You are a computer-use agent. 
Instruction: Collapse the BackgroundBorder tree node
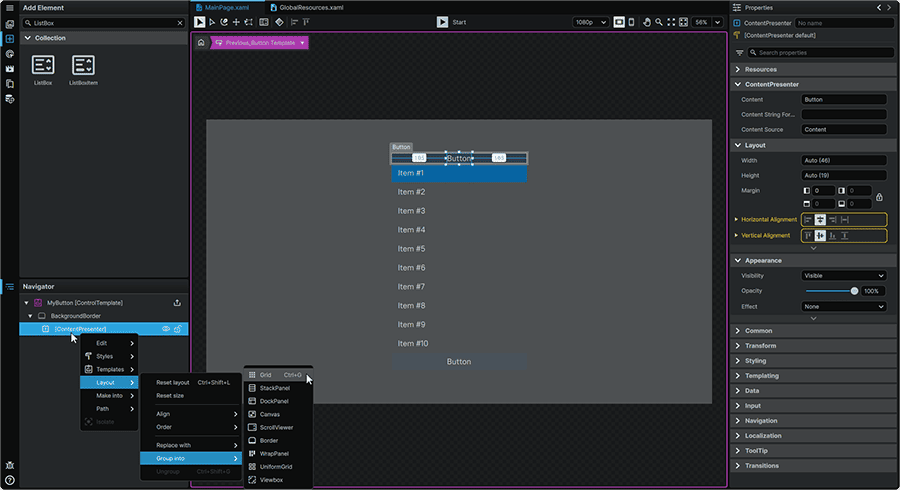point(30,316)
